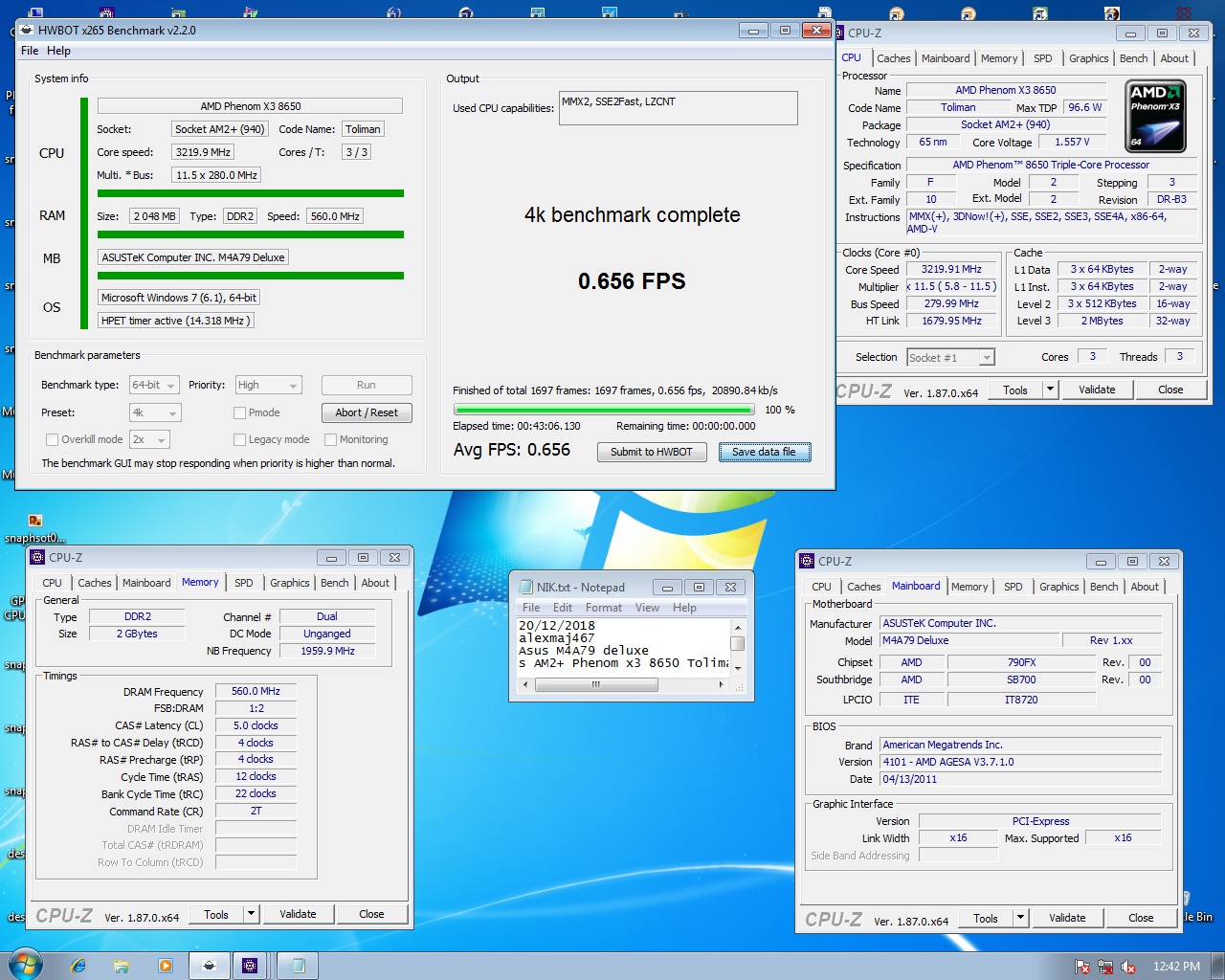Click the Used CPU capabilities text box
This screenshot has height=980, width=1225.
(679, 107)
